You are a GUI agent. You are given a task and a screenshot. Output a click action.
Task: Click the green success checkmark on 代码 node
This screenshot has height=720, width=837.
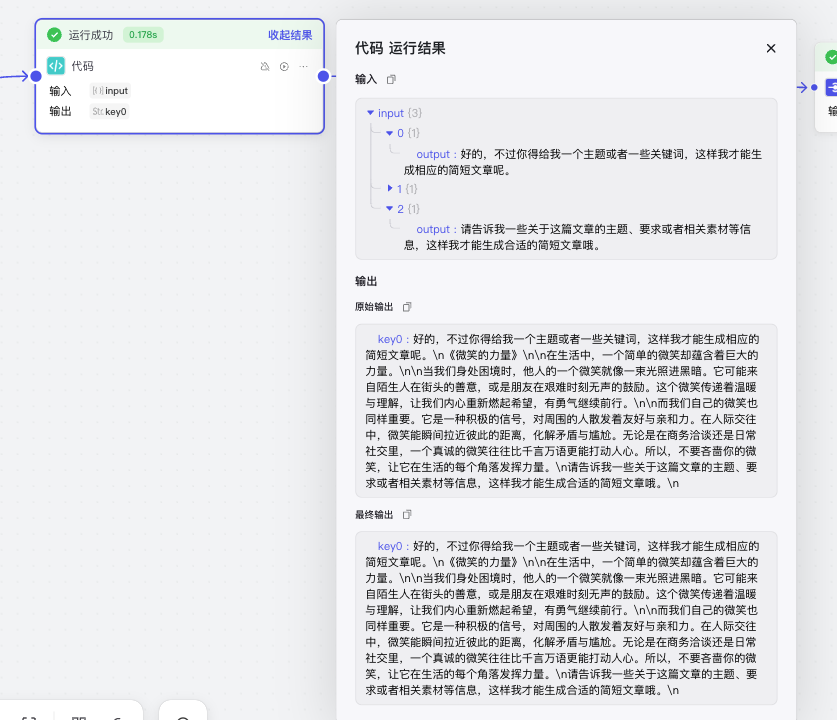click(54, 35)
